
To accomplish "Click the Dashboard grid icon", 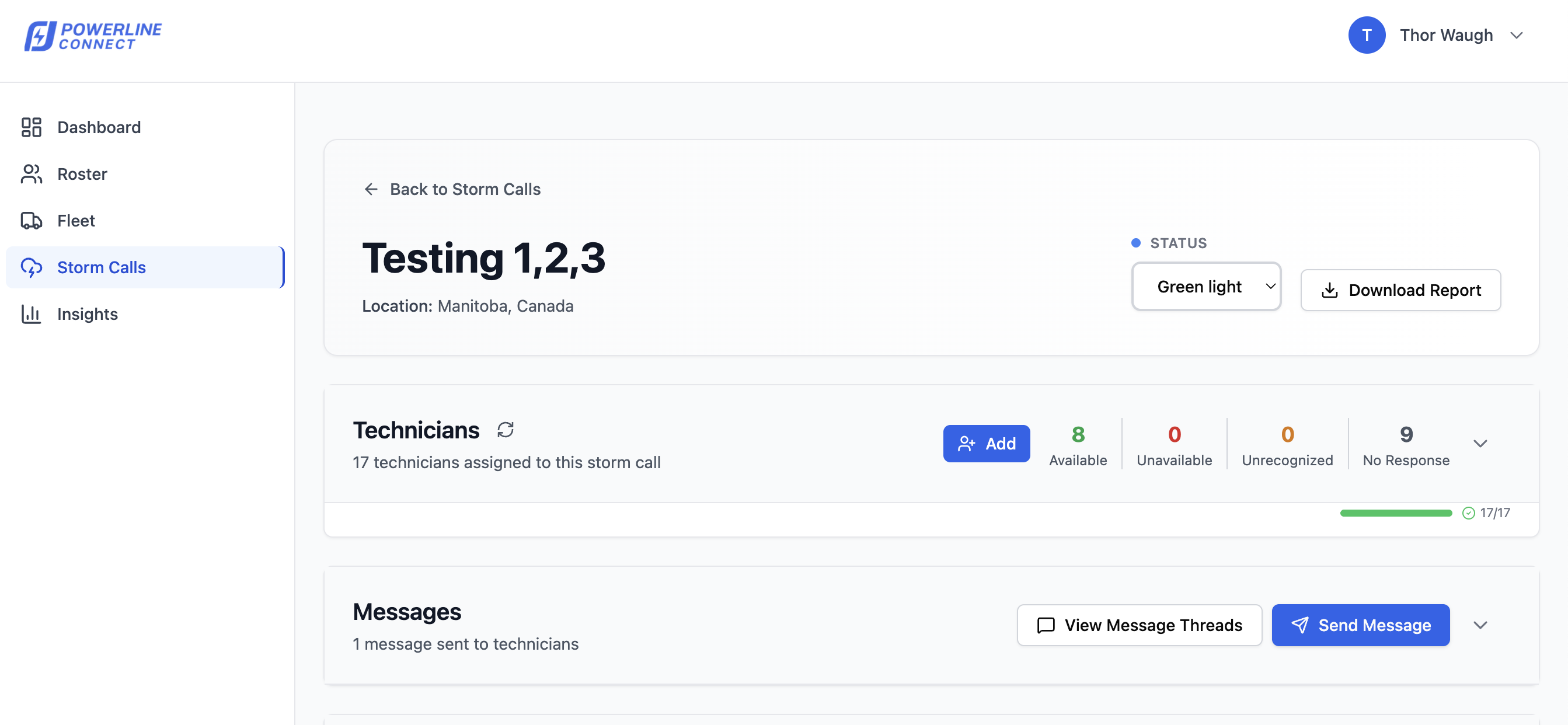I will (31, 127).
